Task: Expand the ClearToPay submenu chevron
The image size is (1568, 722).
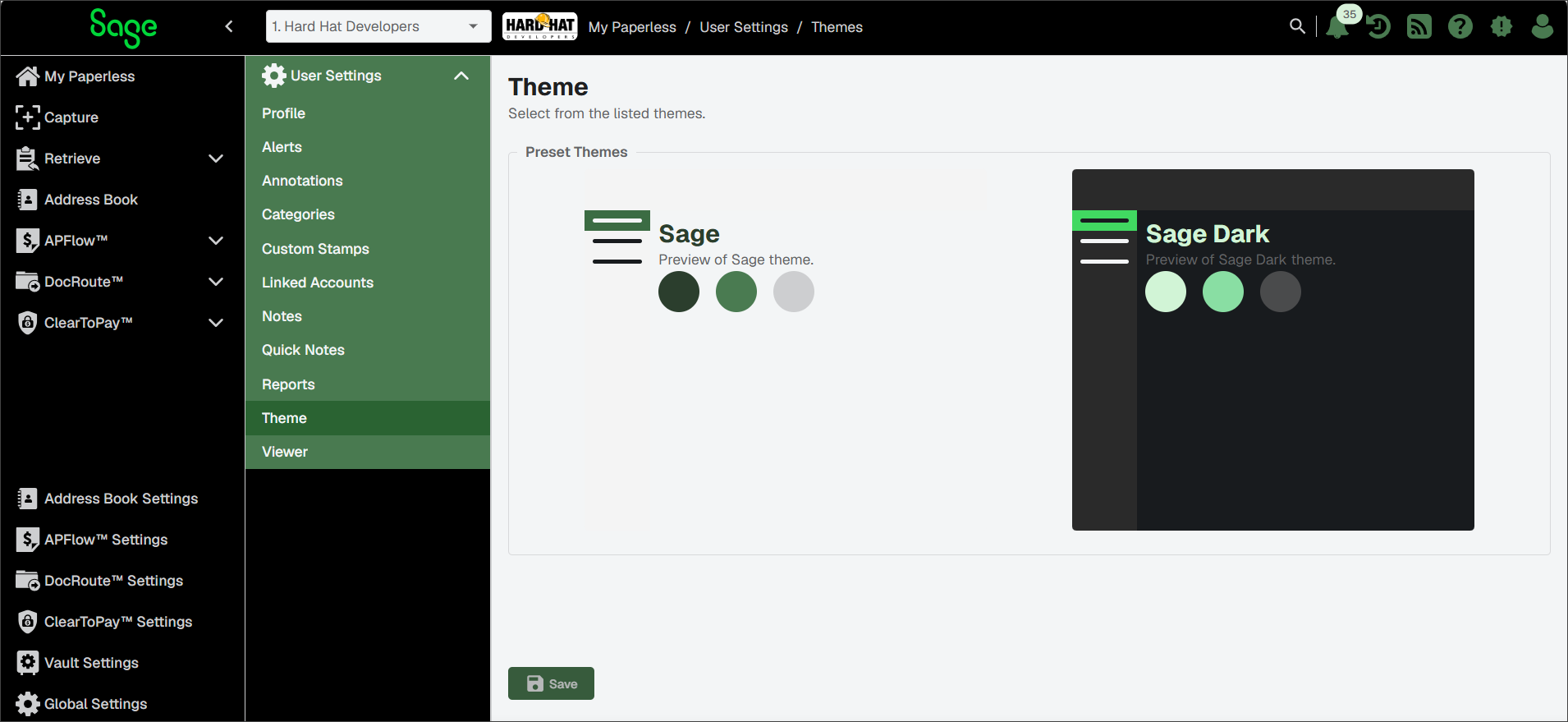Action: coord(216,323)
